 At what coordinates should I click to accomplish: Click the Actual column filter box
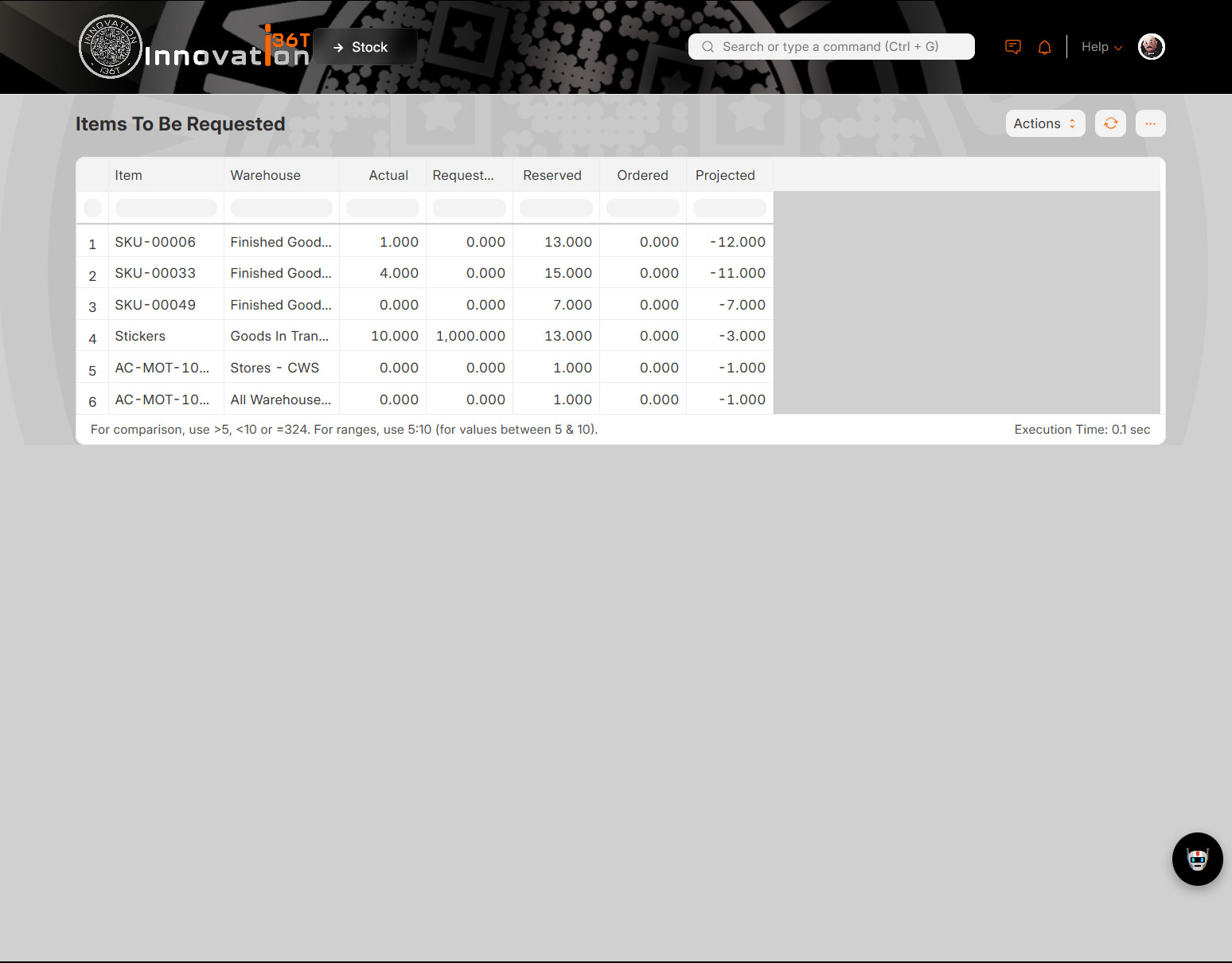[x=382, y=209]
